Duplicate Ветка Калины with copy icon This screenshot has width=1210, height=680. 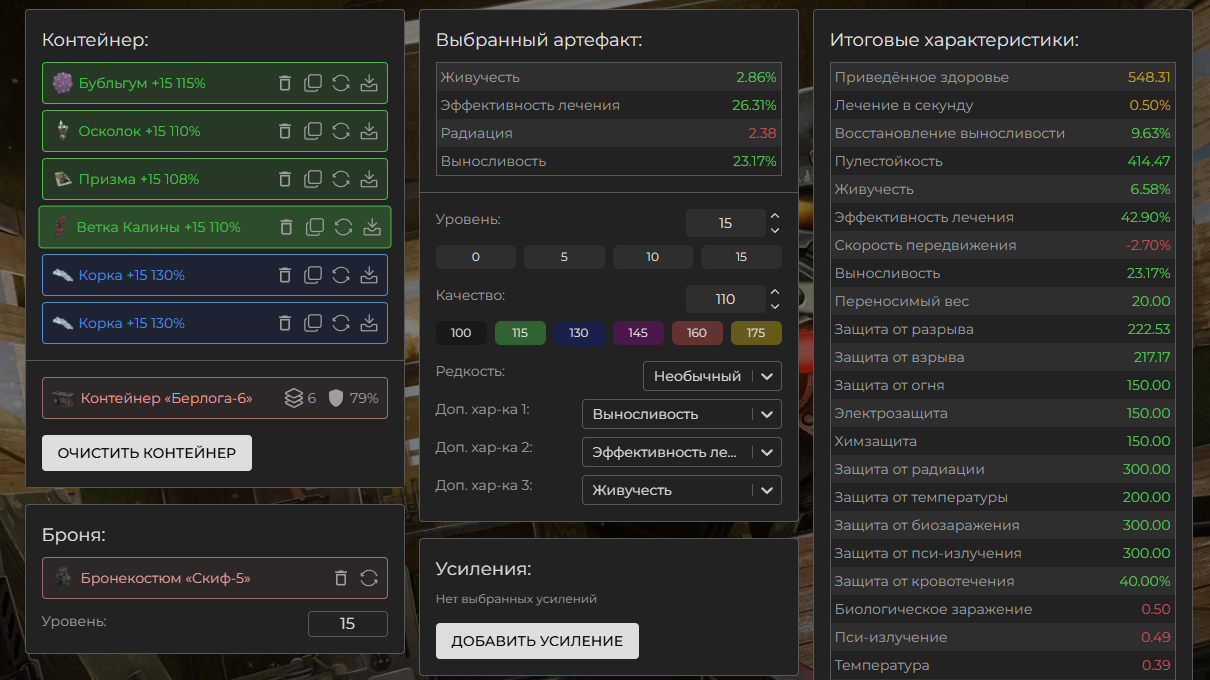click(x=315, y=227)
